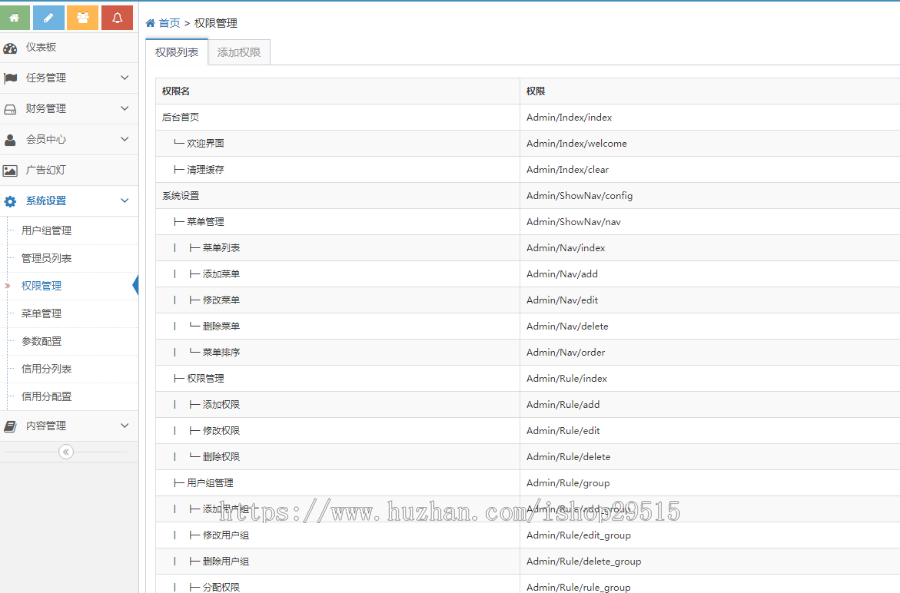Screen dimensions: 900x593
Task: Click the 广告幻灯 picture icon in sidebar
Action: pos(10,170)
